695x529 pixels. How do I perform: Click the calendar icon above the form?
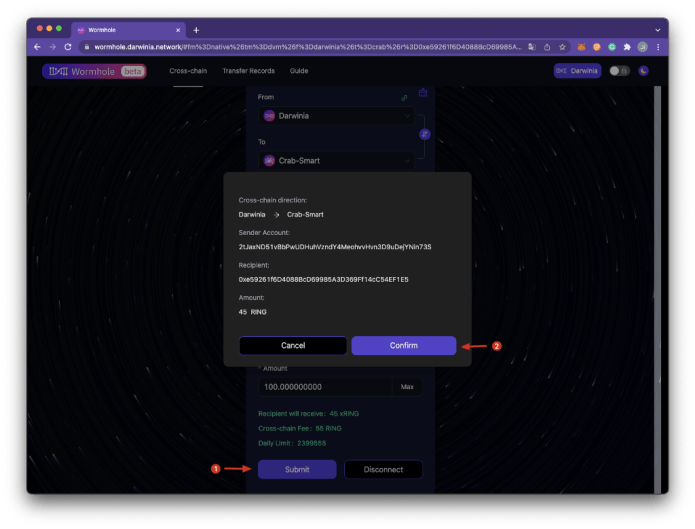423,93
